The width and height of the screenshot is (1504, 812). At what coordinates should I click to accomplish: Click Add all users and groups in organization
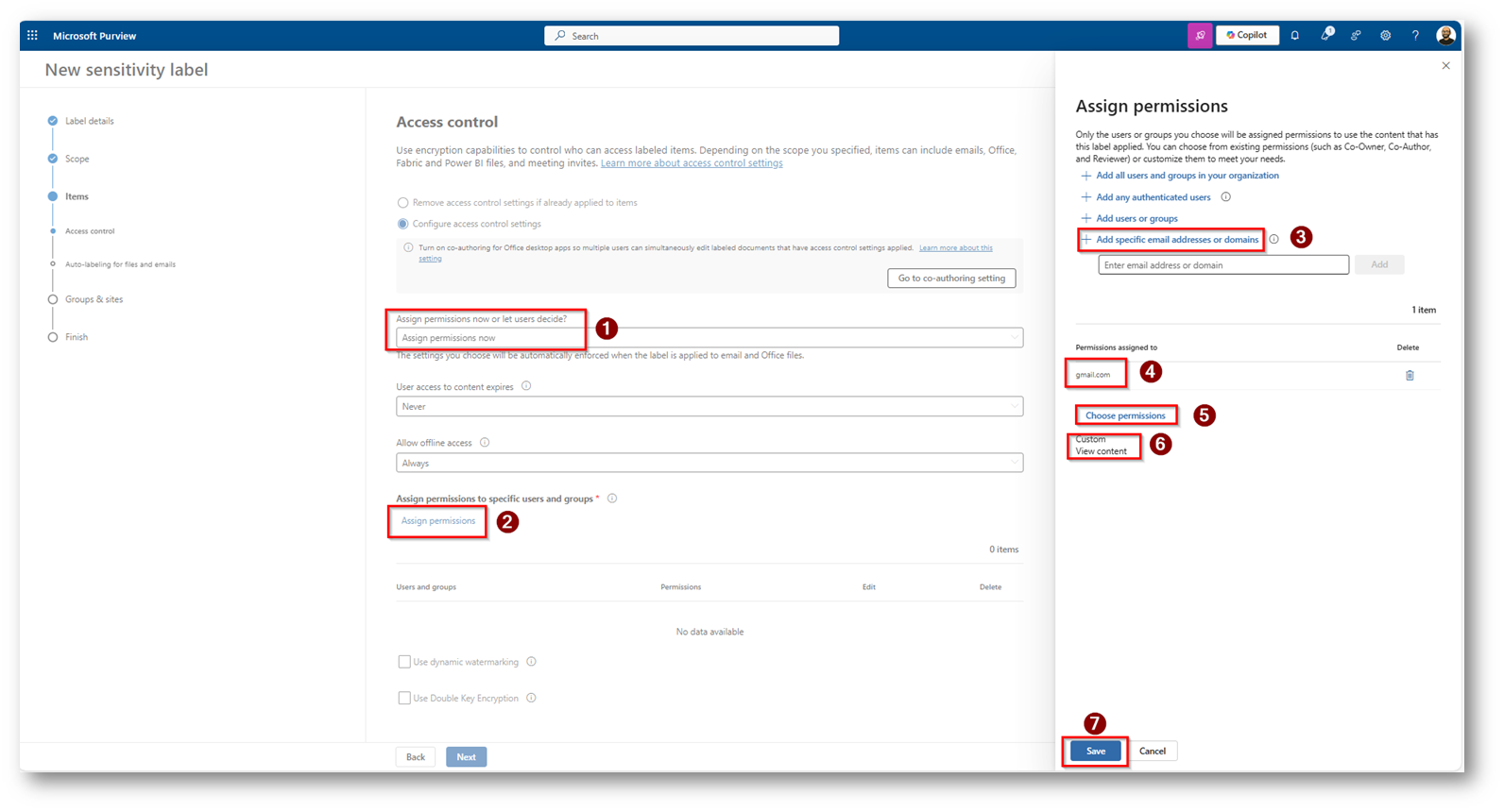click(1188, 176)
